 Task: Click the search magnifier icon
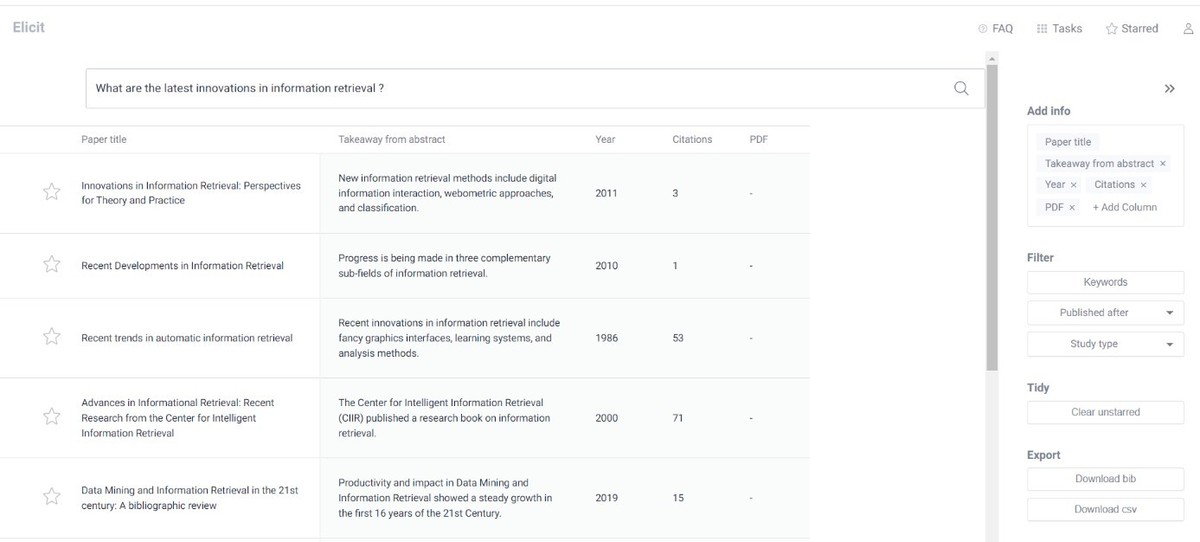point(960,88)
